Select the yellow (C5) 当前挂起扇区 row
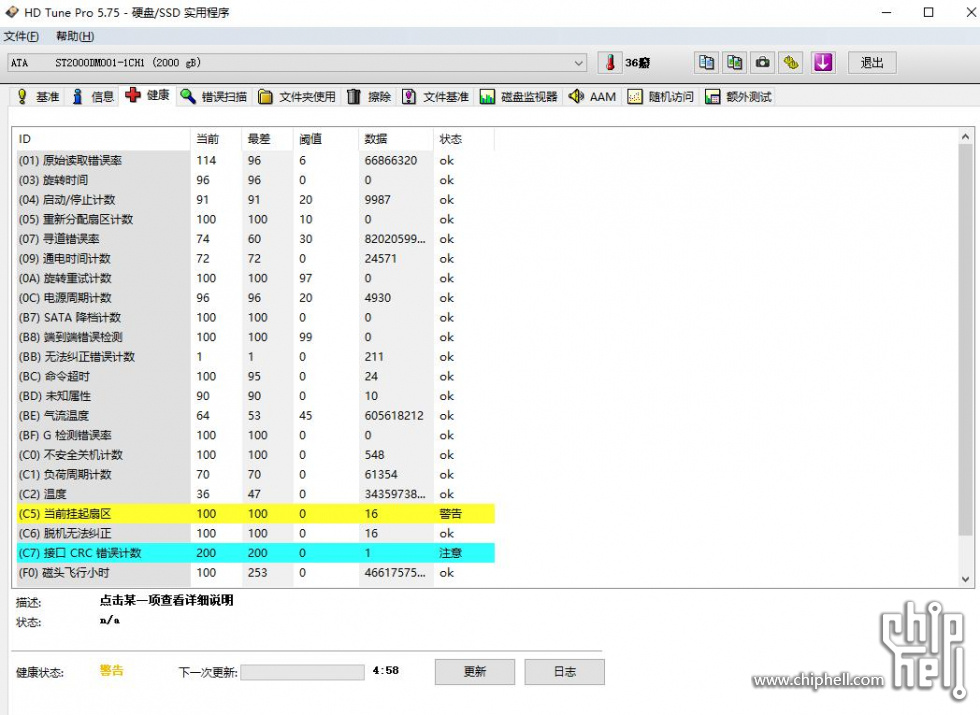Viewport: 980px width, 715px height. [x=254, y=514]
